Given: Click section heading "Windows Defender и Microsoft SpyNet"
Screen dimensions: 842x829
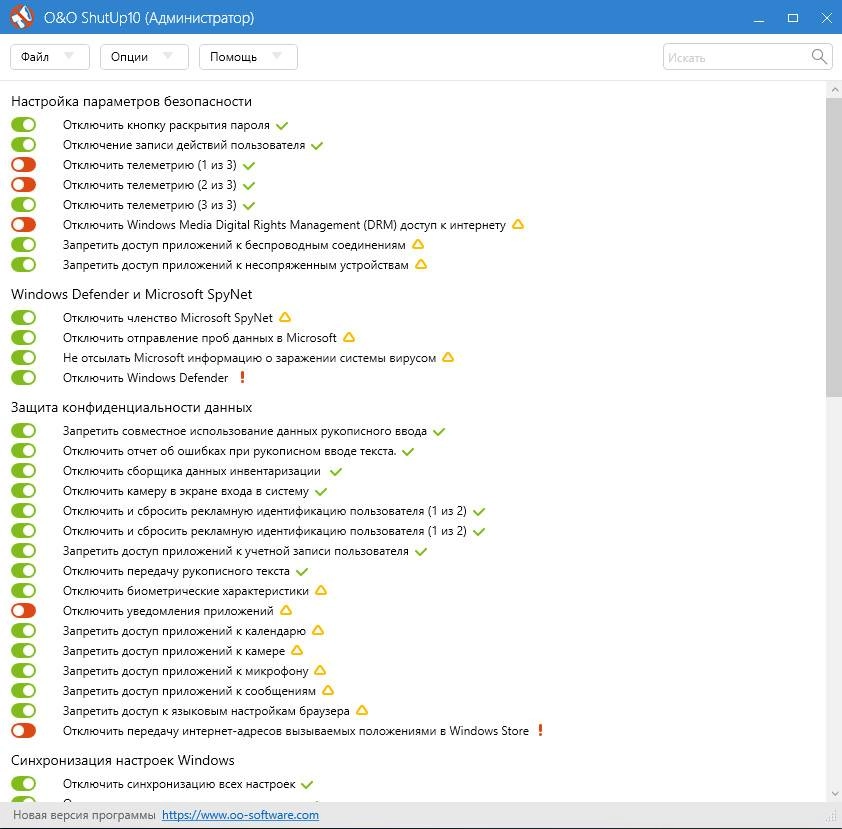Looking at the screenshot, I should 132,294.
